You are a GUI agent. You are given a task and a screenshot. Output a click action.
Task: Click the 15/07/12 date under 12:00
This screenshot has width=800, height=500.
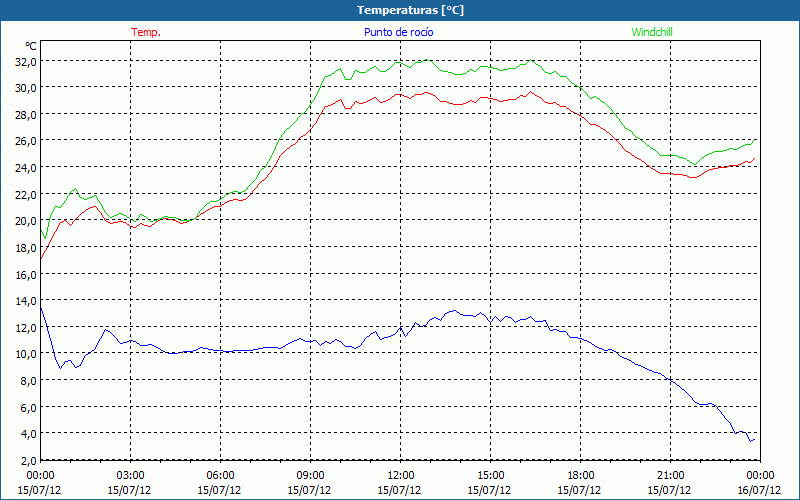click(x=400, y=490)
